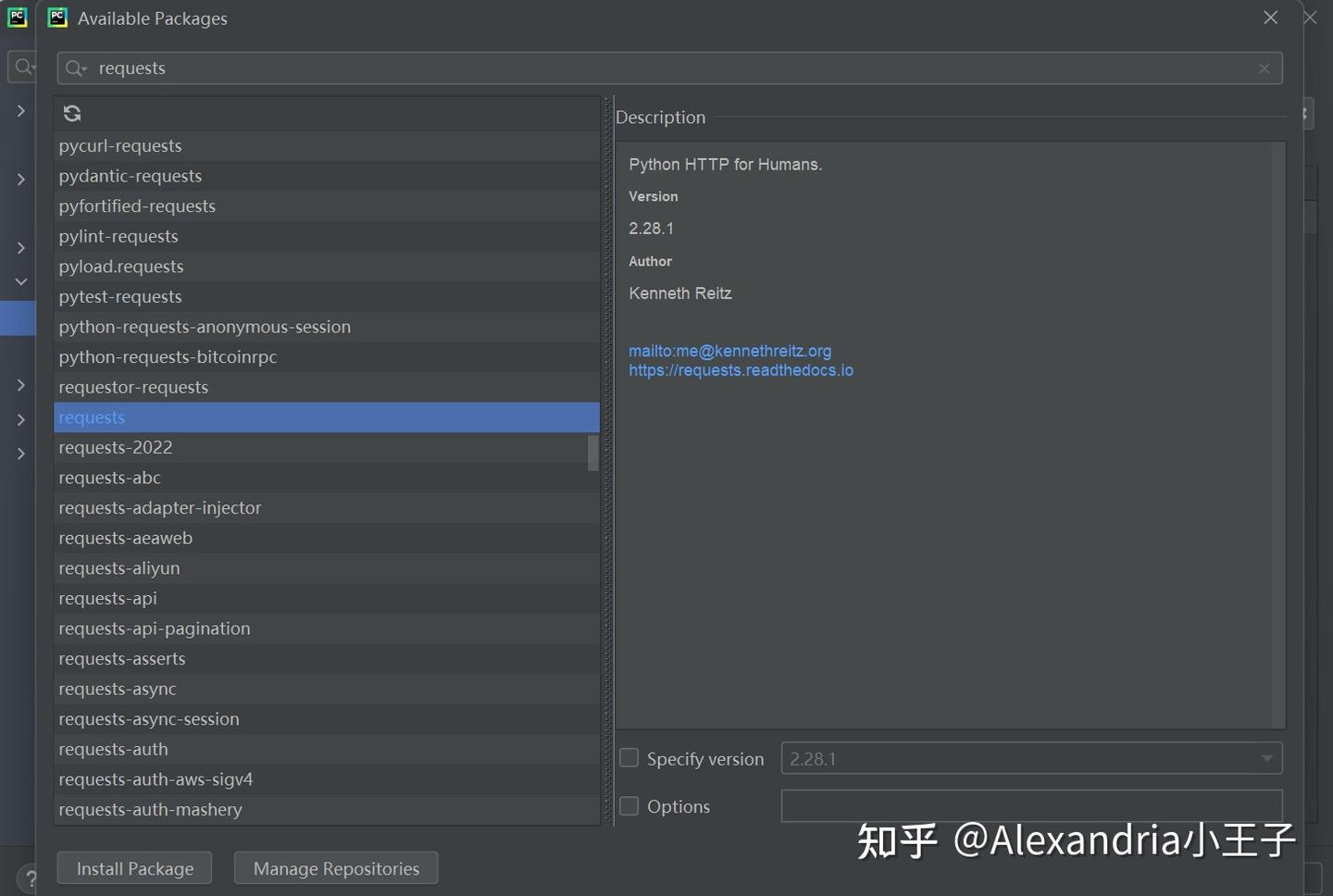Click the package list scrollbar thumb

[593, 453]
